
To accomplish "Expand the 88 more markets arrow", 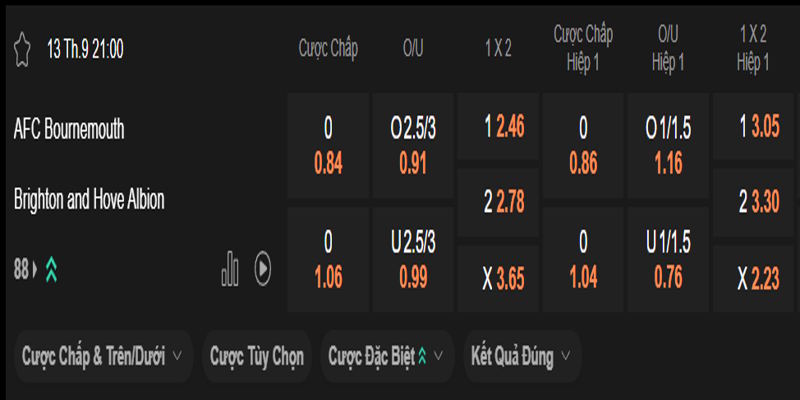I will 34,269.
